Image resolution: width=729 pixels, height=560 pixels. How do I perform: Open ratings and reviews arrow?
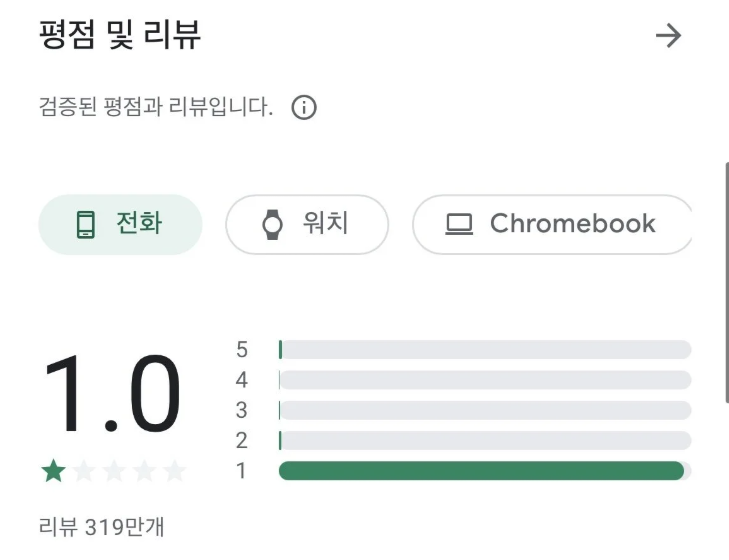tap(667, 36)
